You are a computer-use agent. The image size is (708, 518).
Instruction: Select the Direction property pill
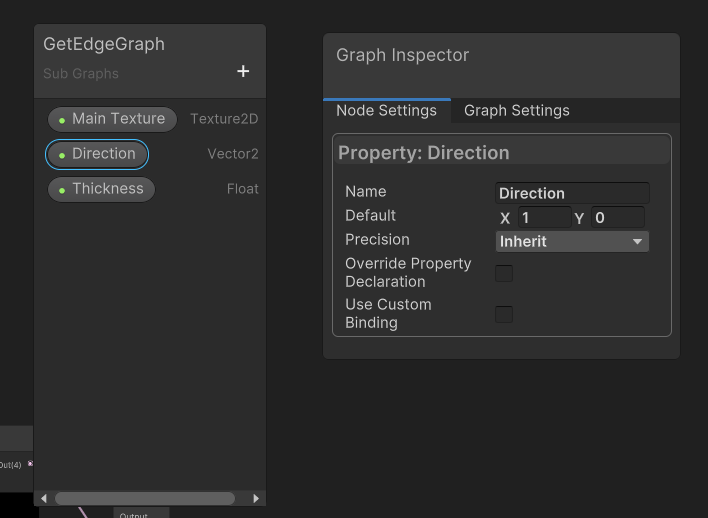pos(98,154)
